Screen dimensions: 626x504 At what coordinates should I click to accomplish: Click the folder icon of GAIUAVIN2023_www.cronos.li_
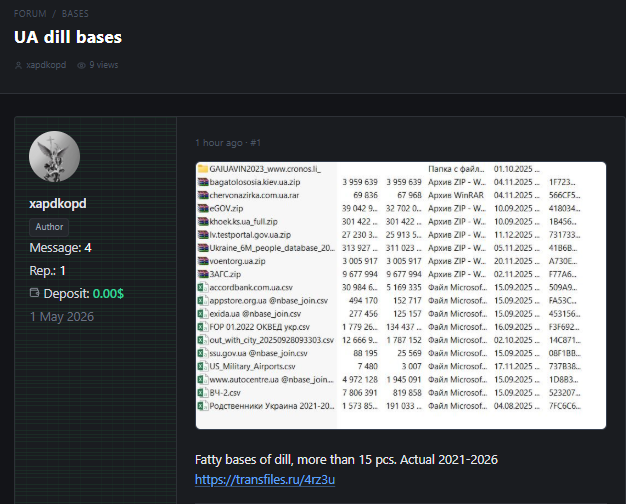(203, 169)
